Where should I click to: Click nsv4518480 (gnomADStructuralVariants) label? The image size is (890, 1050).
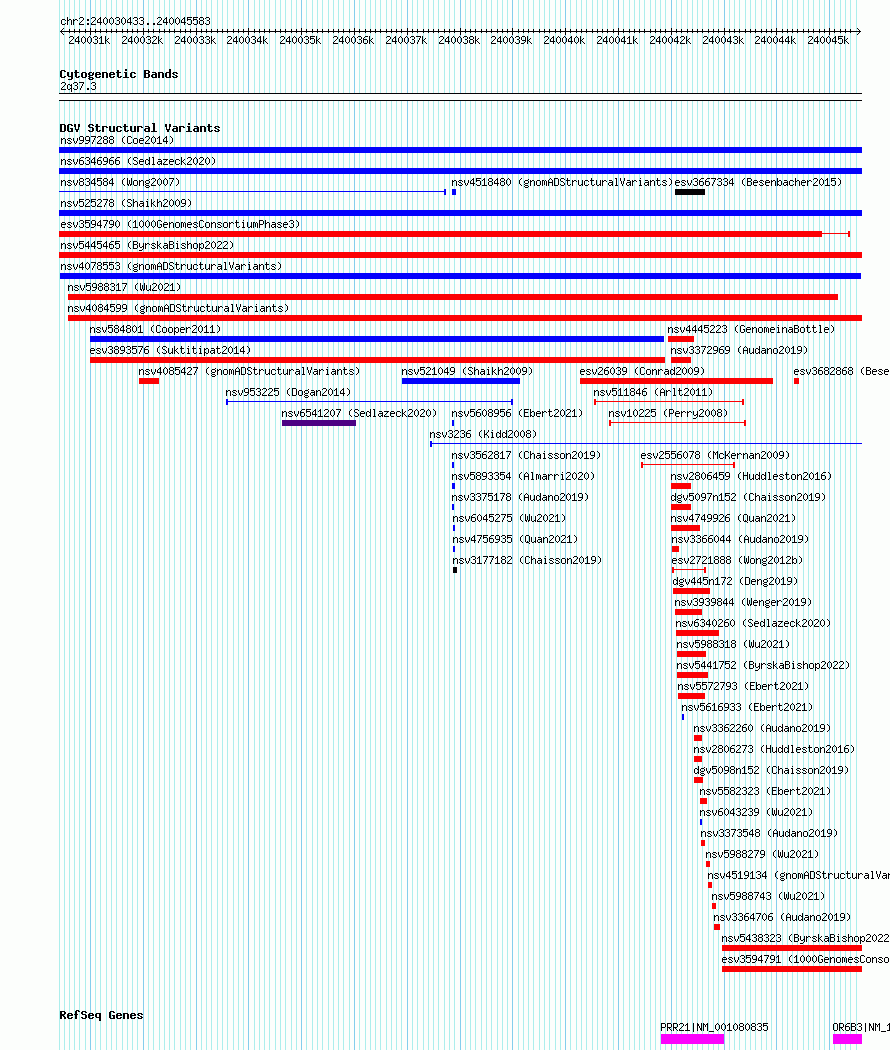tap(562, 182)
